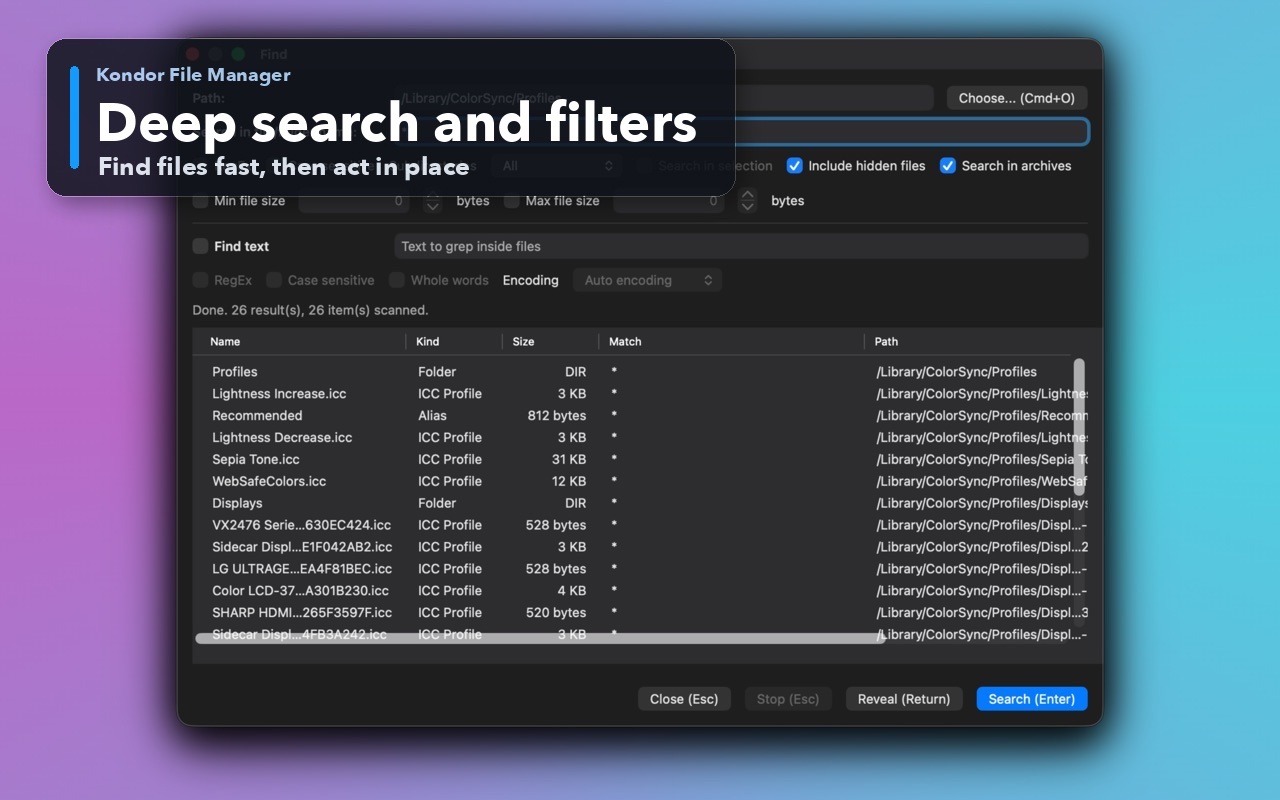Select VX2476 Serie...630EC424.icc result
The height and width of the screenshot is (800, 1280).
pos(640,525)
